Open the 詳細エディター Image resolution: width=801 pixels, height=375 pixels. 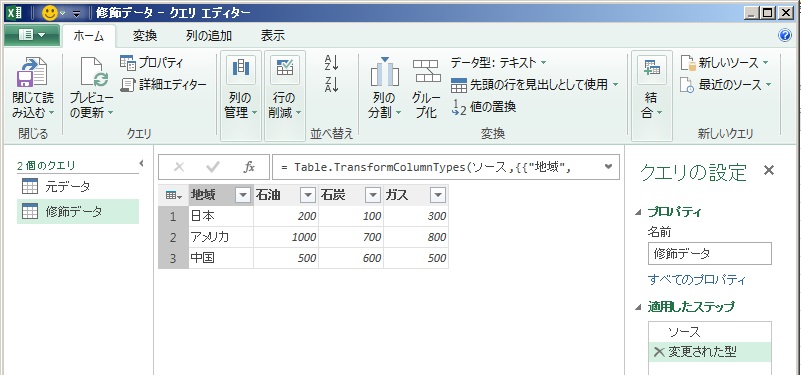pos(163,84)
